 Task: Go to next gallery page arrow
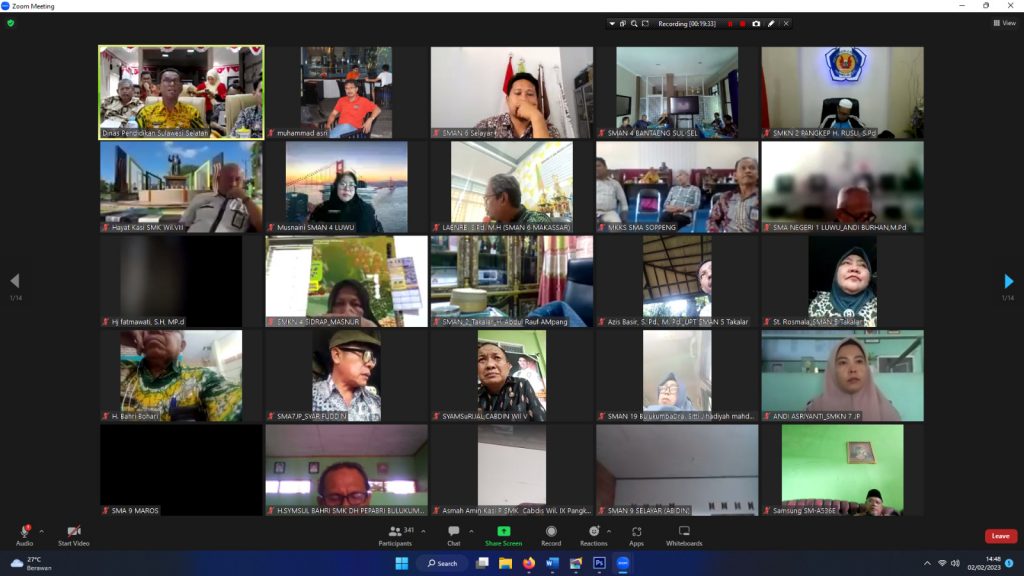(1008, 282)
